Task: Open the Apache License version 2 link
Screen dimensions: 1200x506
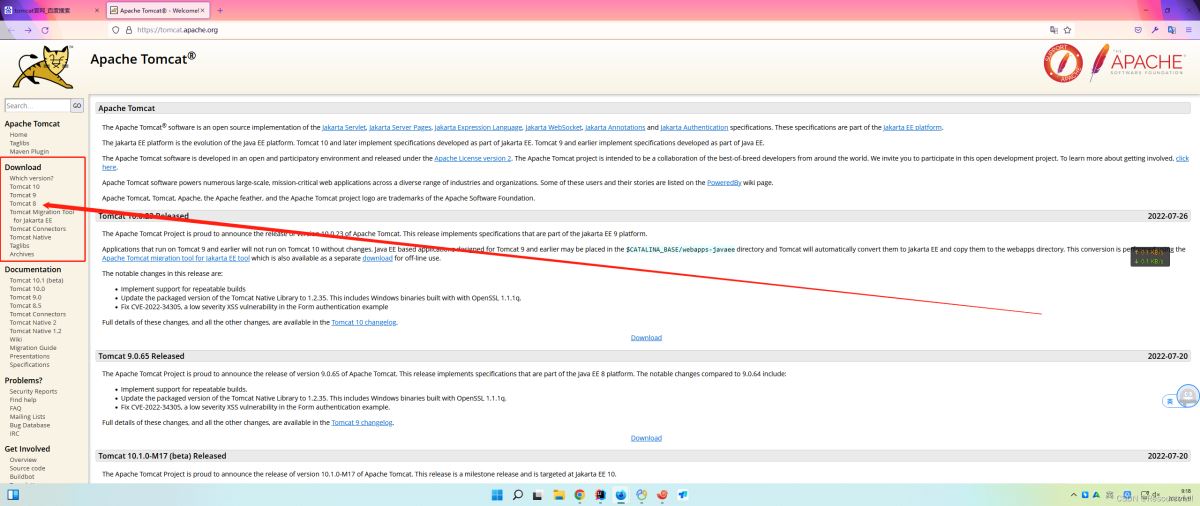Action: [x=472, y=158]
